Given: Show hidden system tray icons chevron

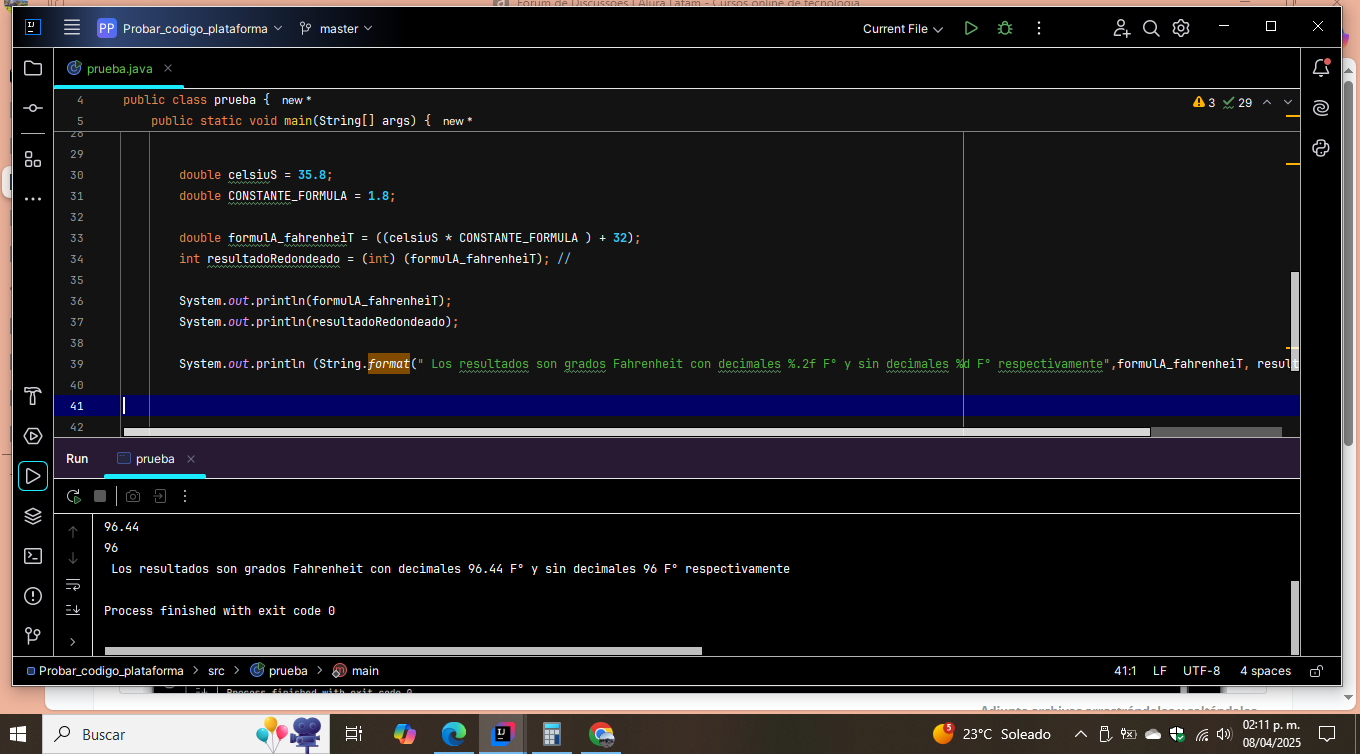Looking at the screenshot, I should click(x=1080, y=734).
